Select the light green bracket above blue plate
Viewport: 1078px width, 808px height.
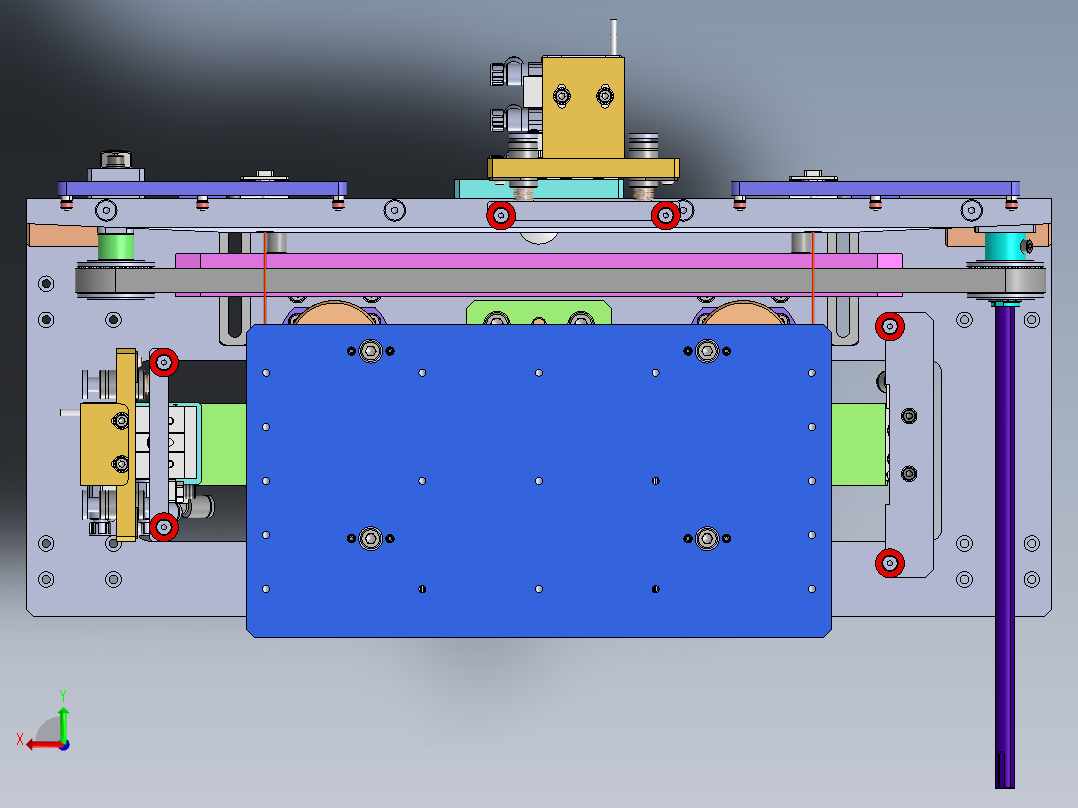538,312
